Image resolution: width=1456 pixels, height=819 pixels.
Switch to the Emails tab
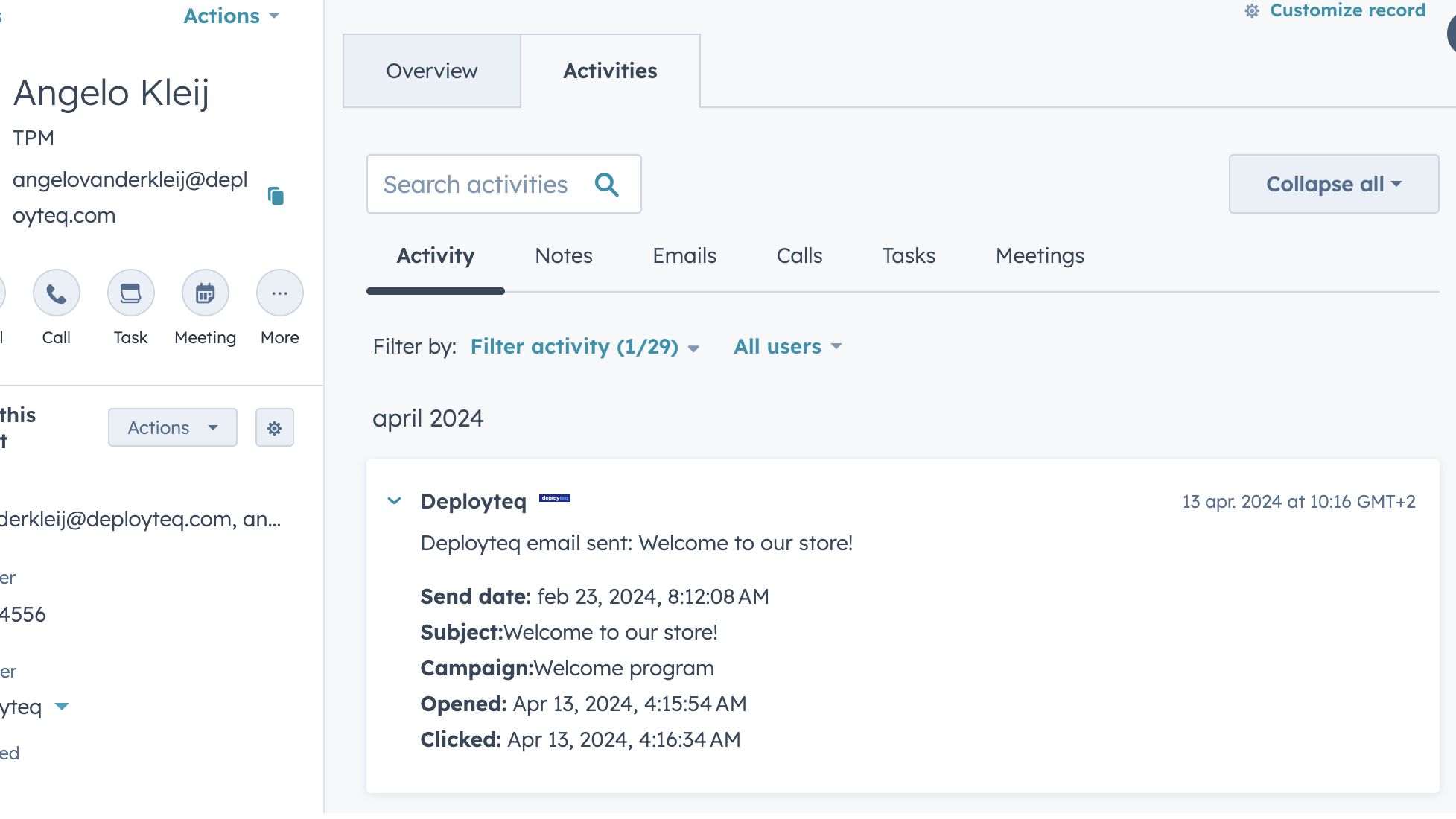click(x=684, y=256)
